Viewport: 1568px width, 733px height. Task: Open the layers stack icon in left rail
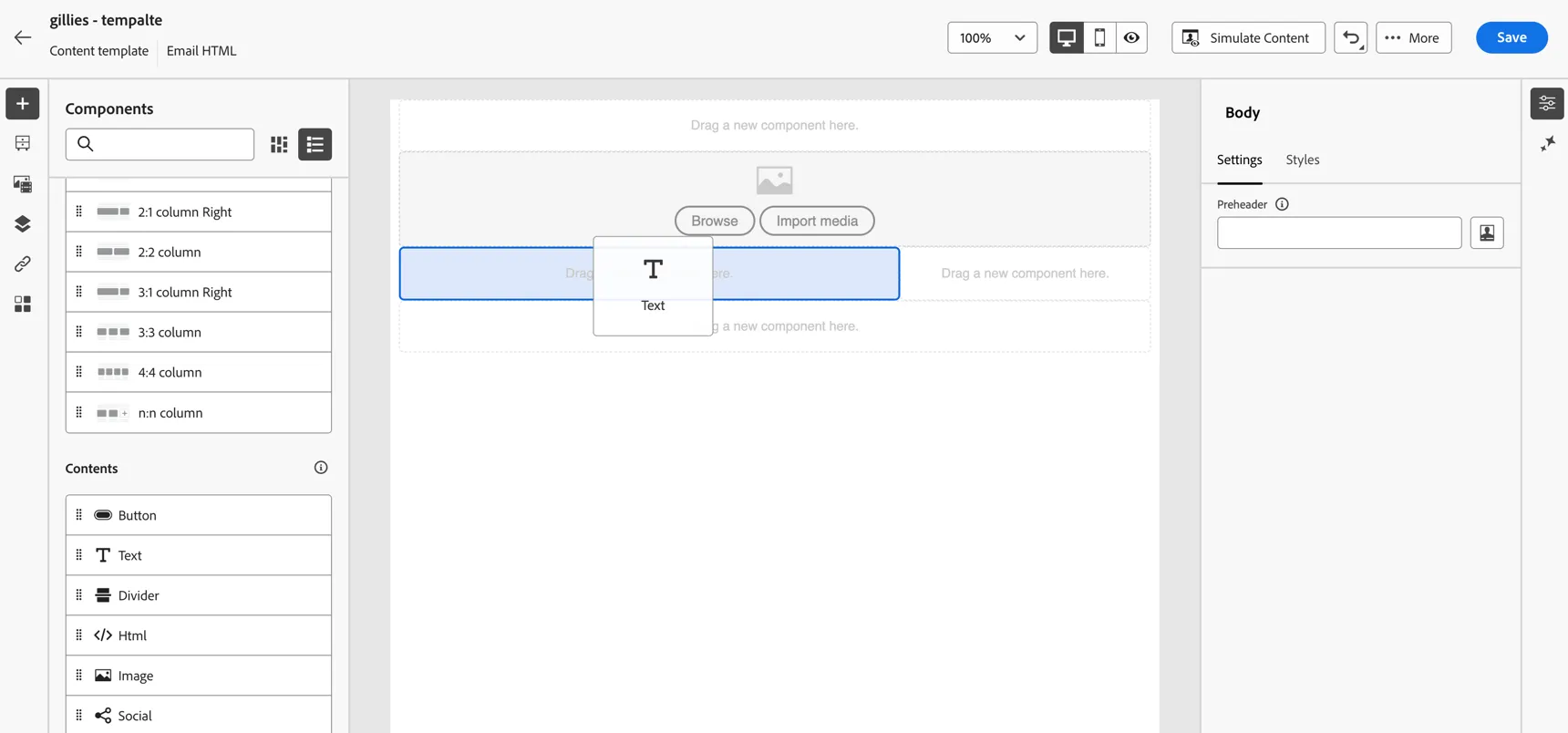(x=23, y=224)
